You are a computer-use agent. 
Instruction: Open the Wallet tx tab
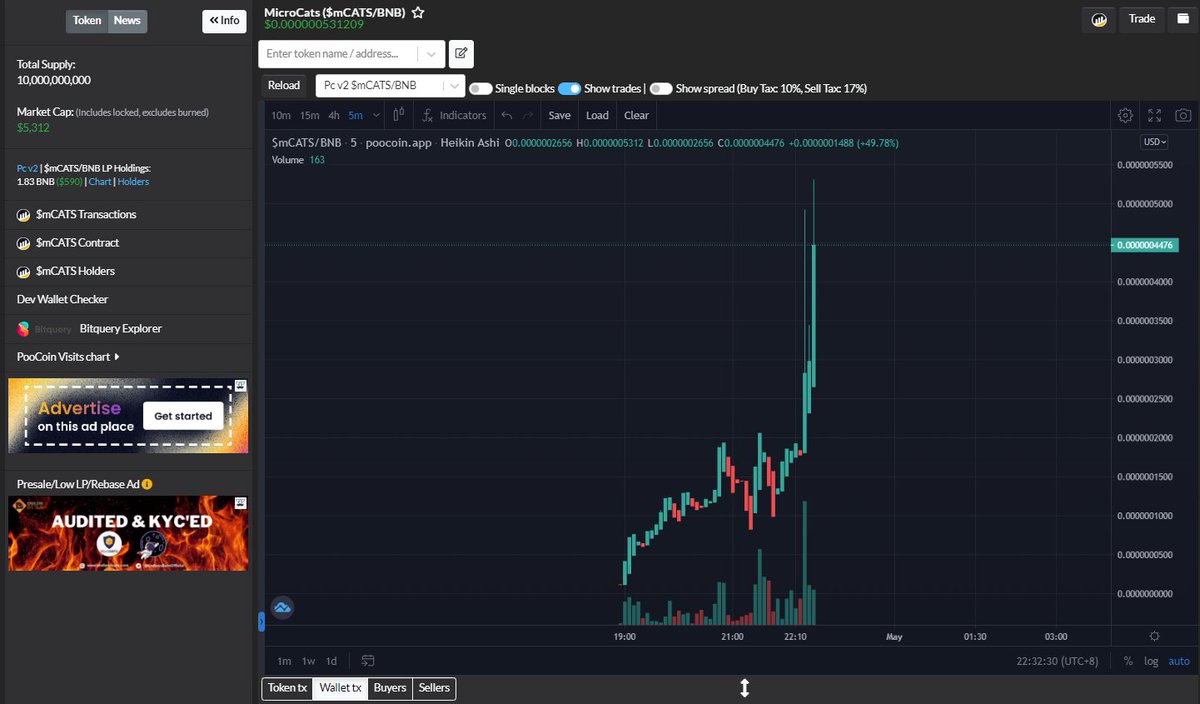(x=341, y=688)
